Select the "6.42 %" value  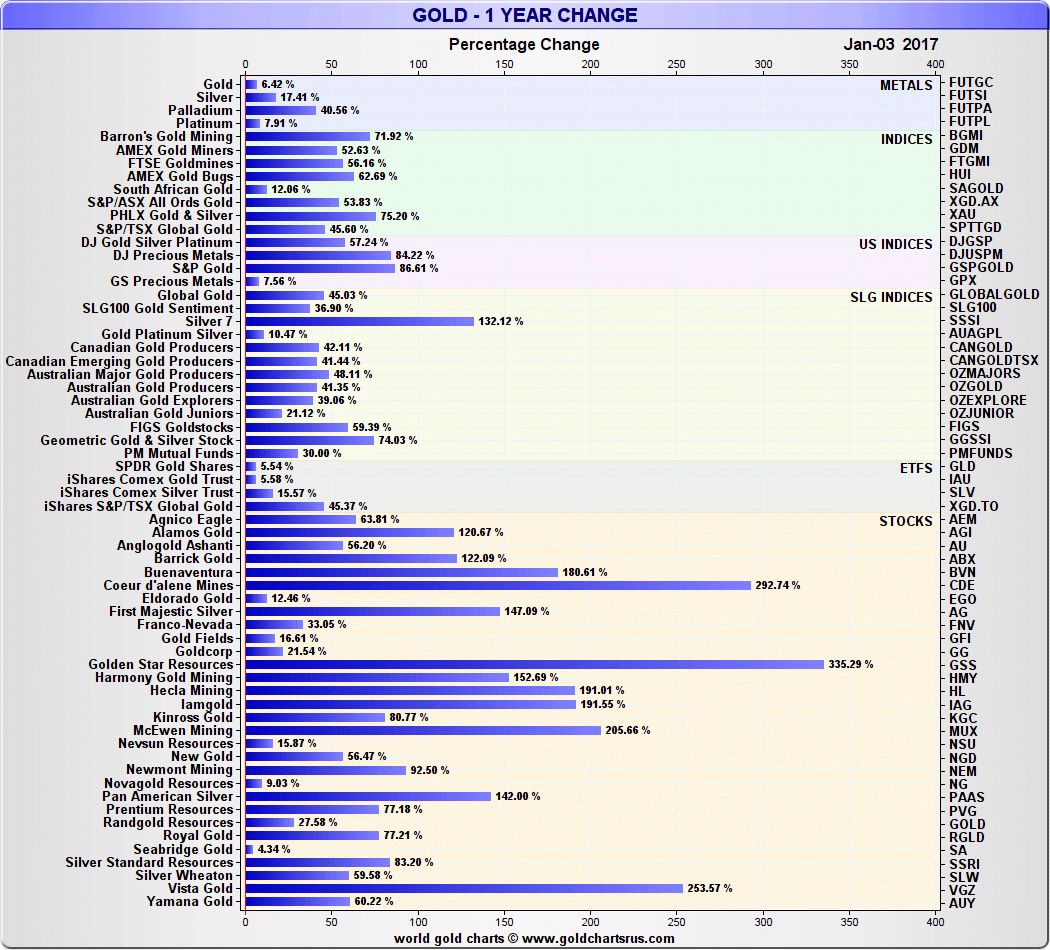[278, 84]
